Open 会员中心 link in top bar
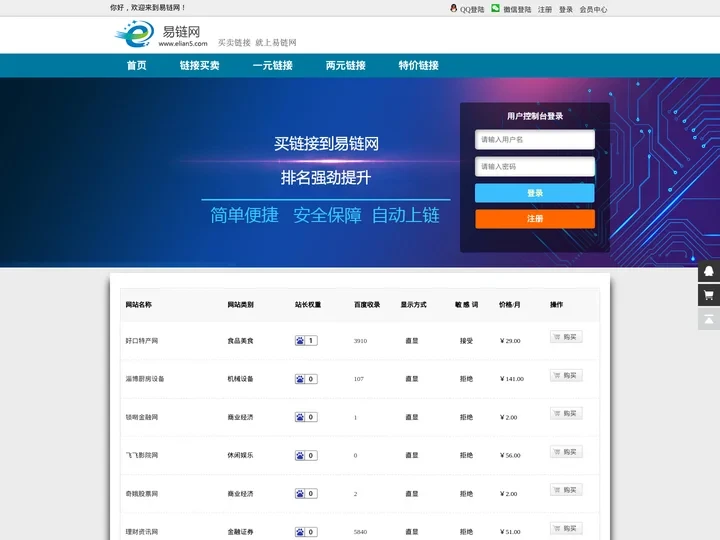The height and width of the screenshot is (540, 720). tap(593, 9)
